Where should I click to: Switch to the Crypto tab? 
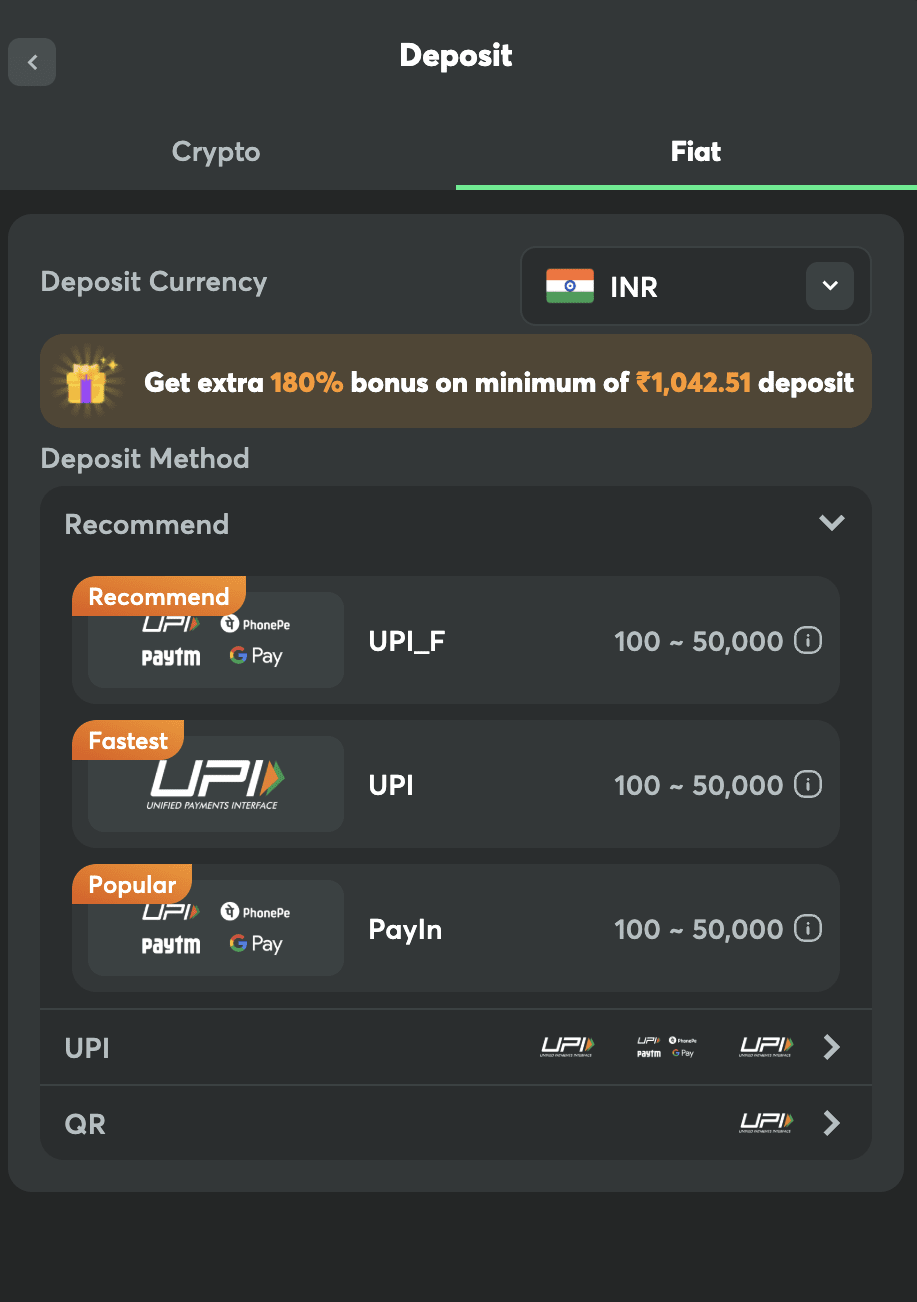(x=216, y=152)
